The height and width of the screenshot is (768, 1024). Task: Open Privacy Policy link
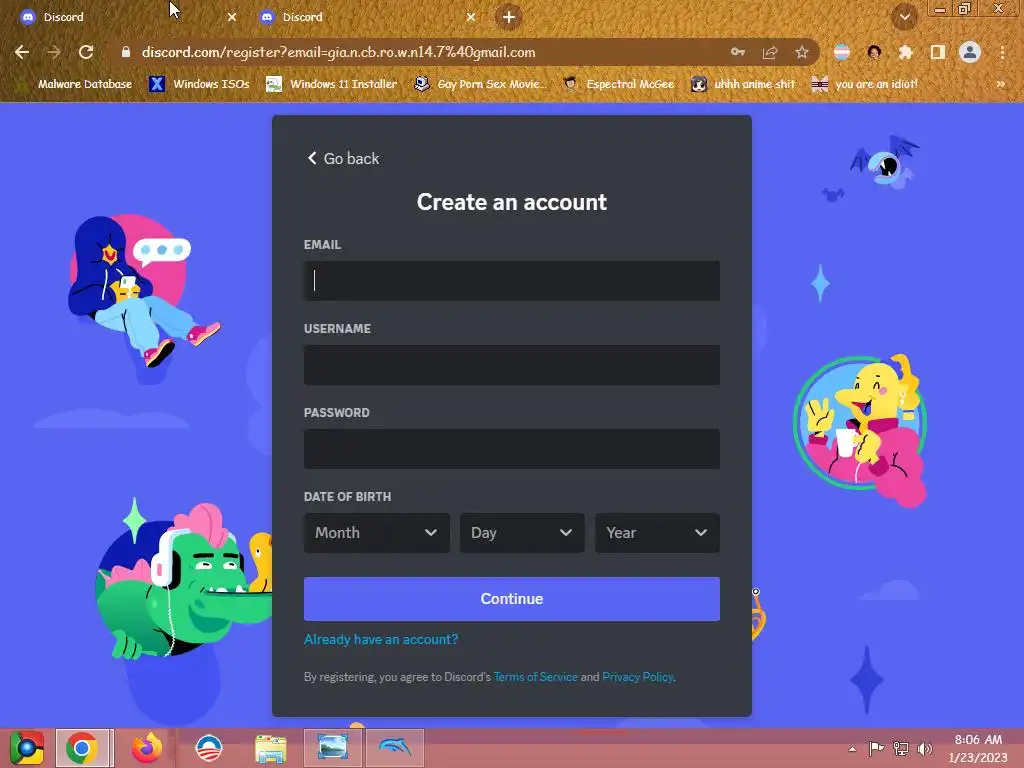[x=637, y=677]
